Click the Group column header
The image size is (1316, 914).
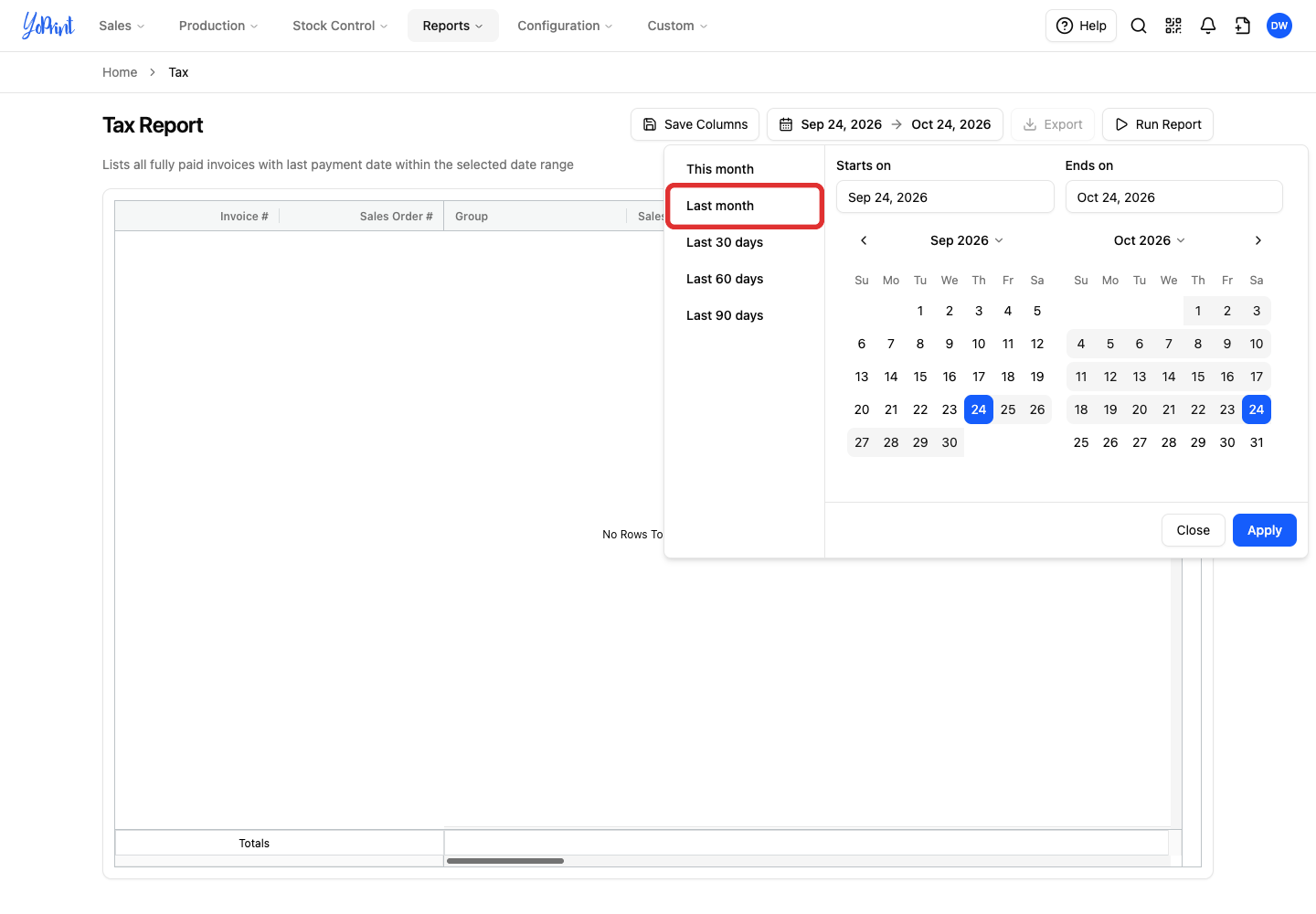pos(472,217)
